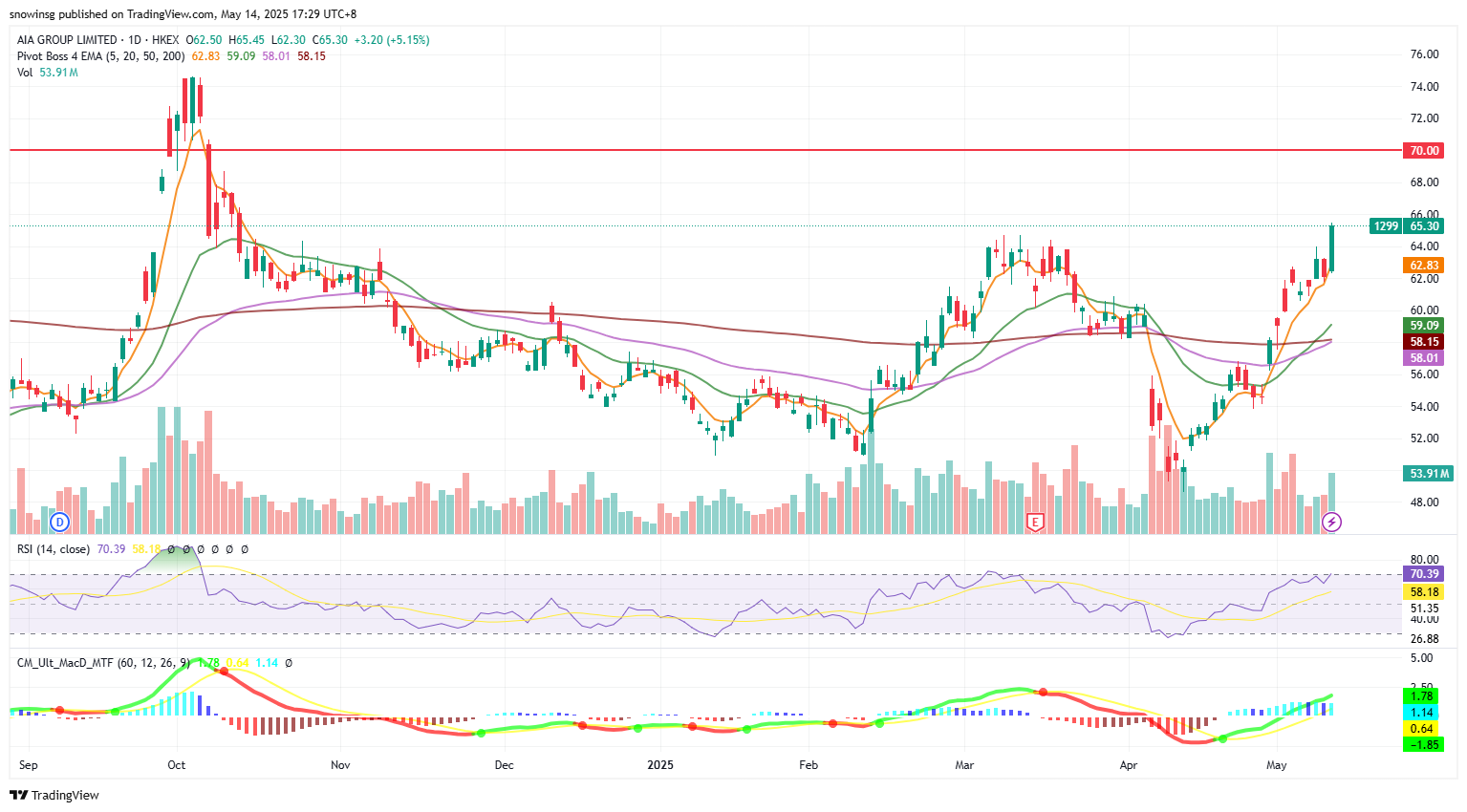Click the green 65.30 current price label
The width and height of the screenshot is (1467, 812).
pyautogui.click(x=1424, y=226)
